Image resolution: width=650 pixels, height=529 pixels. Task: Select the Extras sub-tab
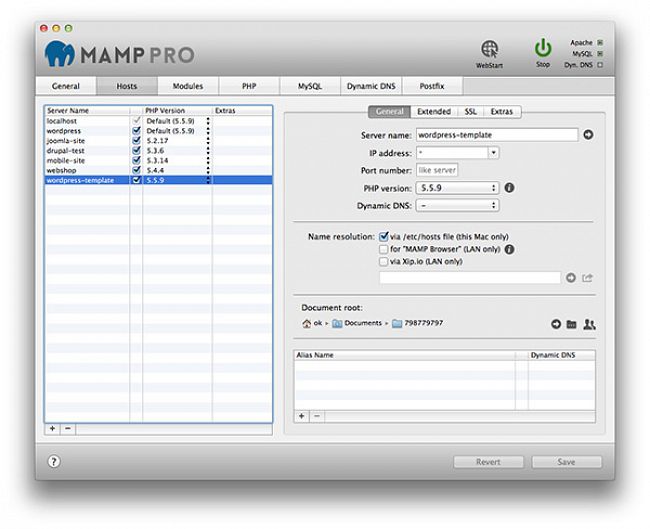[502, 112]
